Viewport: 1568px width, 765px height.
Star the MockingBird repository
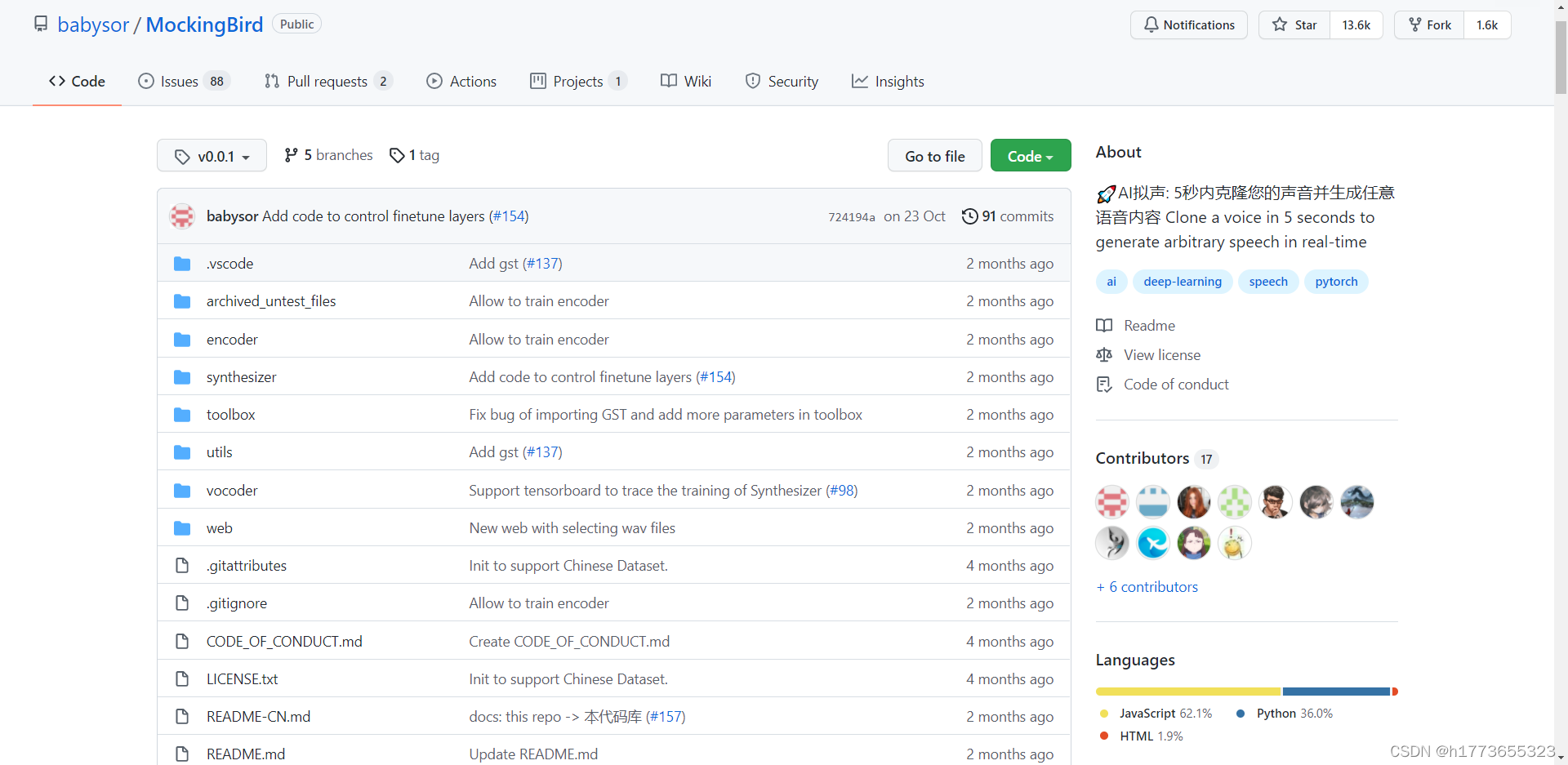[x=1294, y=25]
